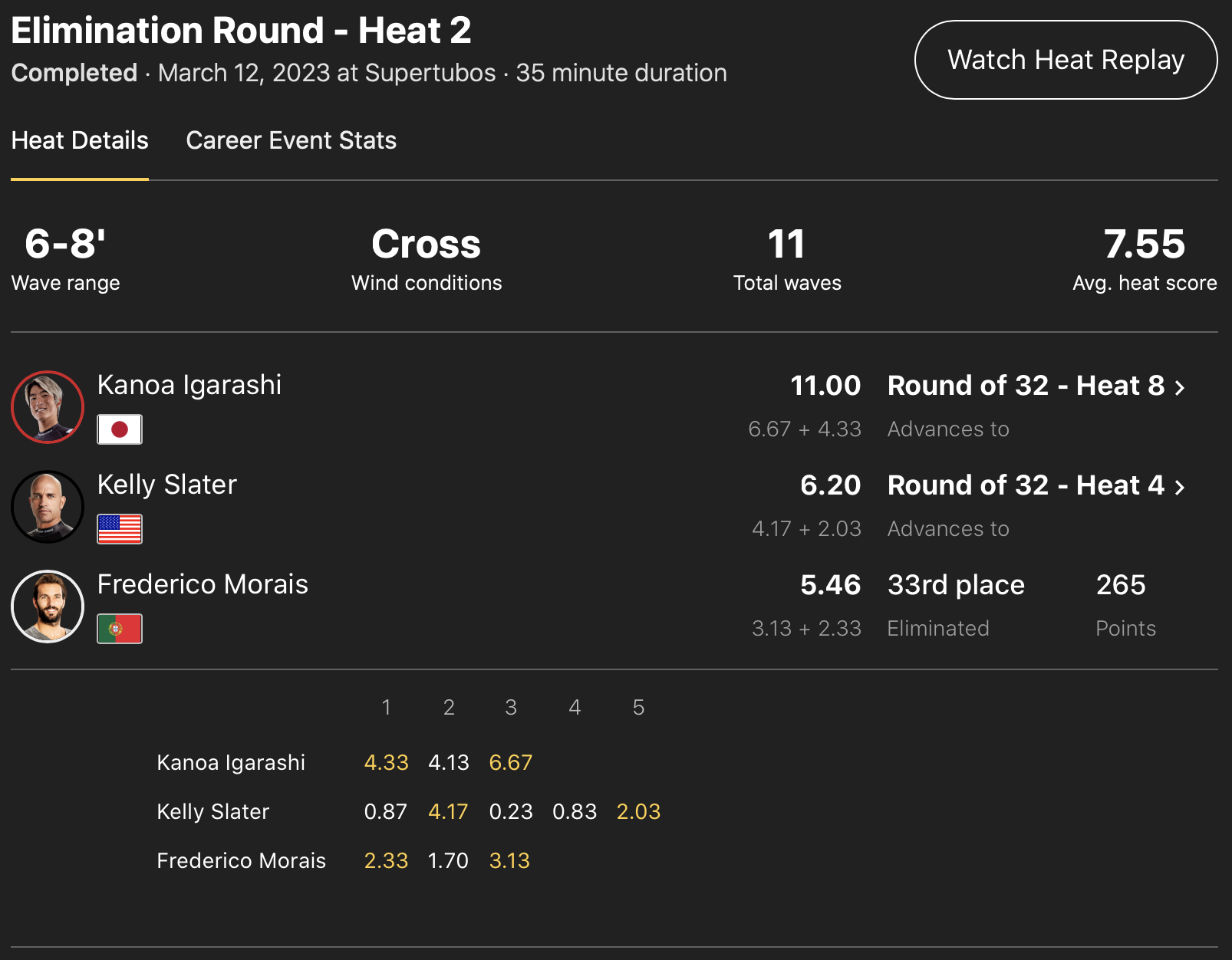Open Kanoa Igarashi's name link in results
This screenshot has width=1232, height=960.
pos(189,385)
